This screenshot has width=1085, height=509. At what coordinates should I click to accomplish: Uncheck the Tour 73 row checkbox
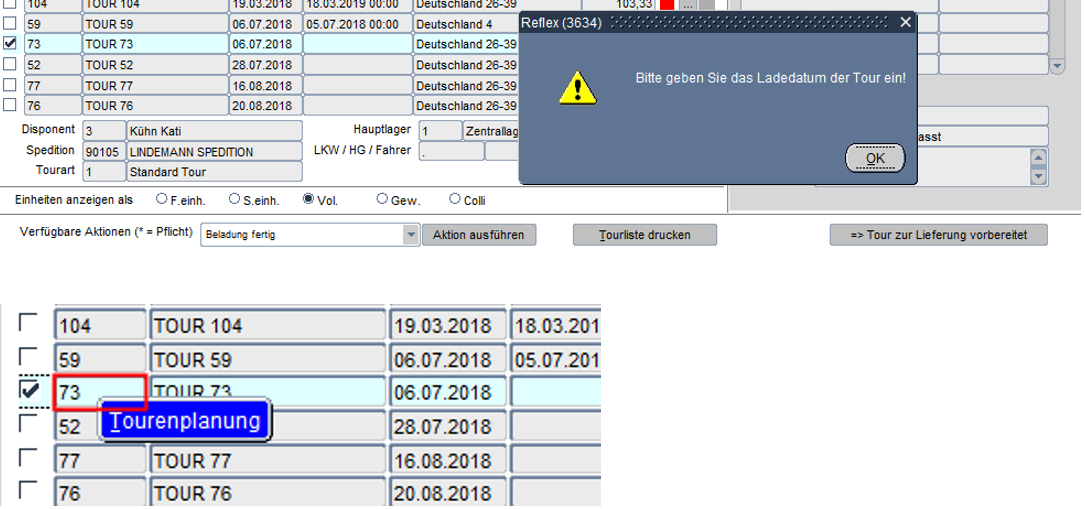coord(10,44)
